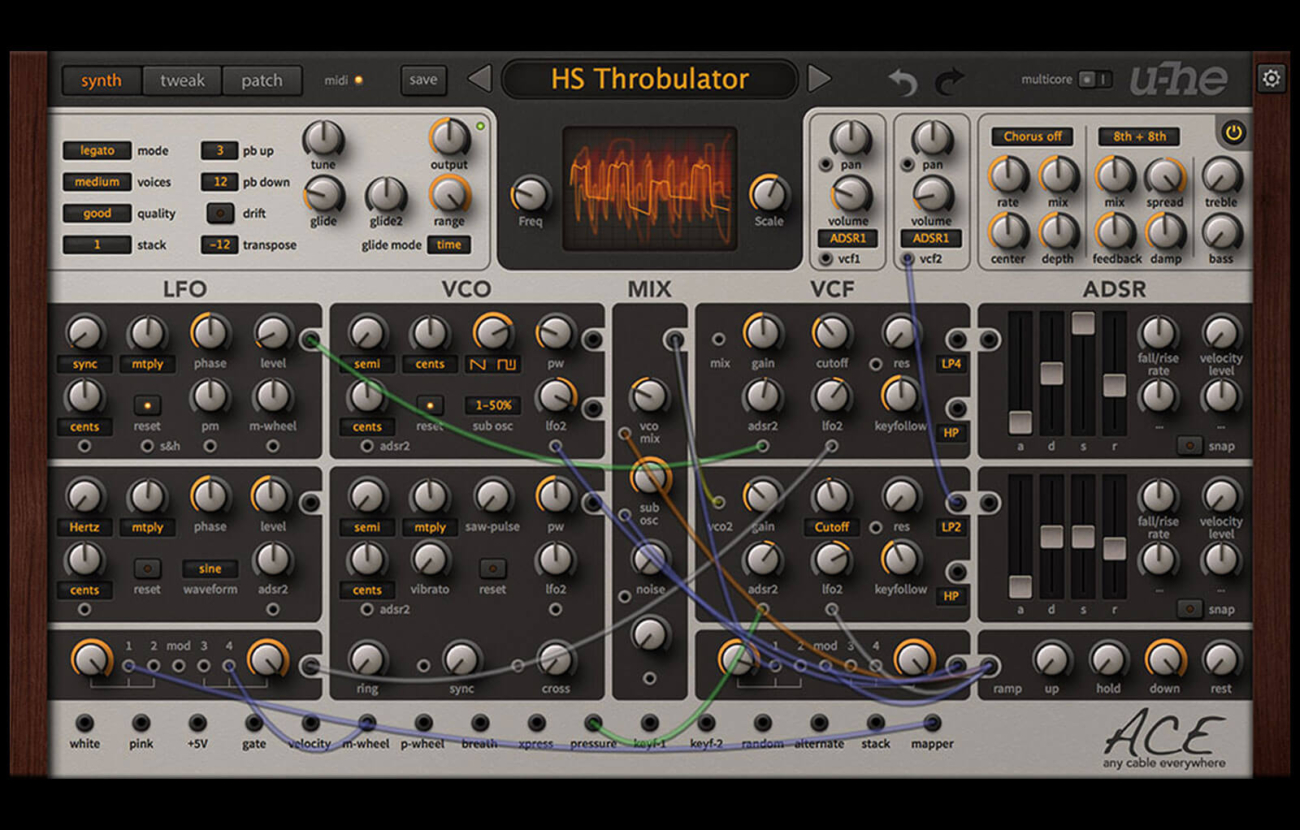The width and height of the screenshot is (1300, 830).
Task: Click the gate source jack
Action: (254, 722)
